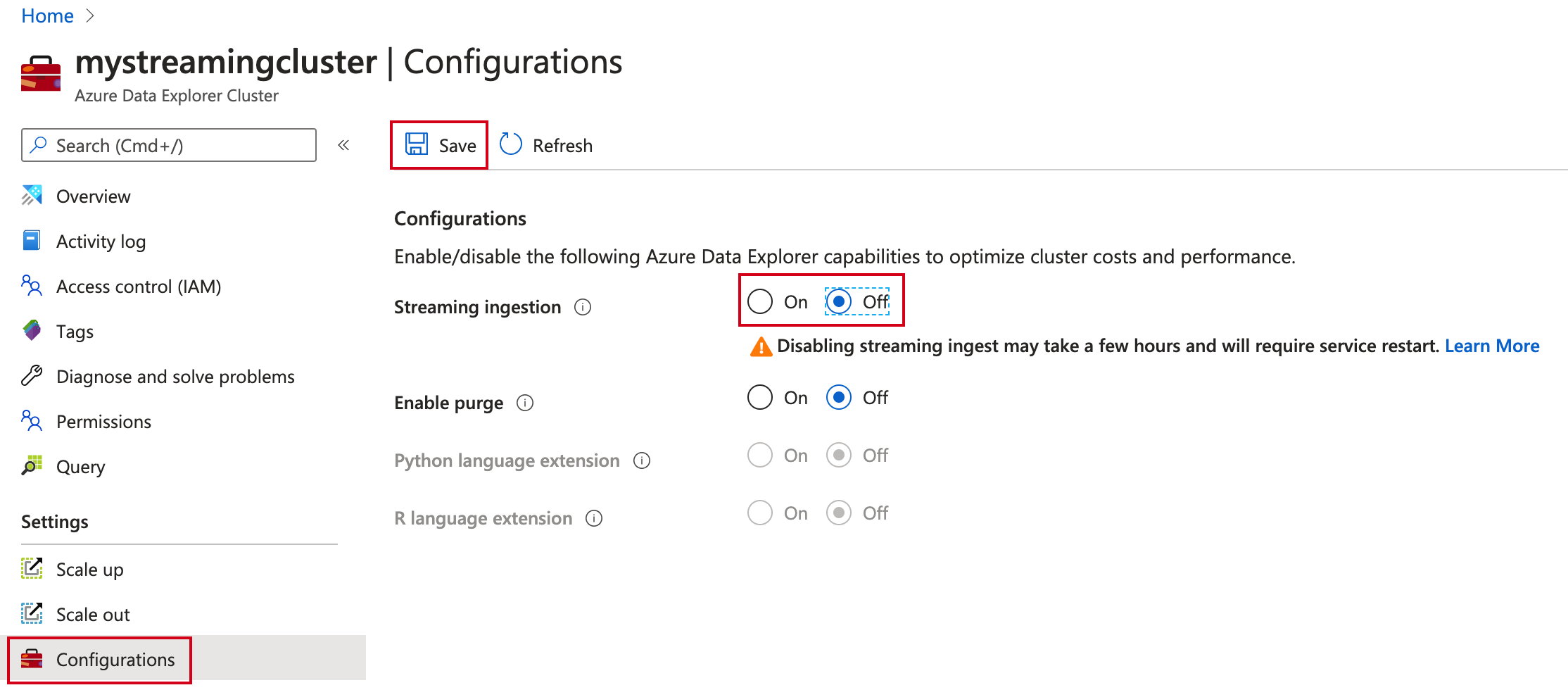Image resolution: width=1568 pixels, height=690 pixels.
Task: Open Activity log via its sidebar icon
Action: [x=32, y=241]
